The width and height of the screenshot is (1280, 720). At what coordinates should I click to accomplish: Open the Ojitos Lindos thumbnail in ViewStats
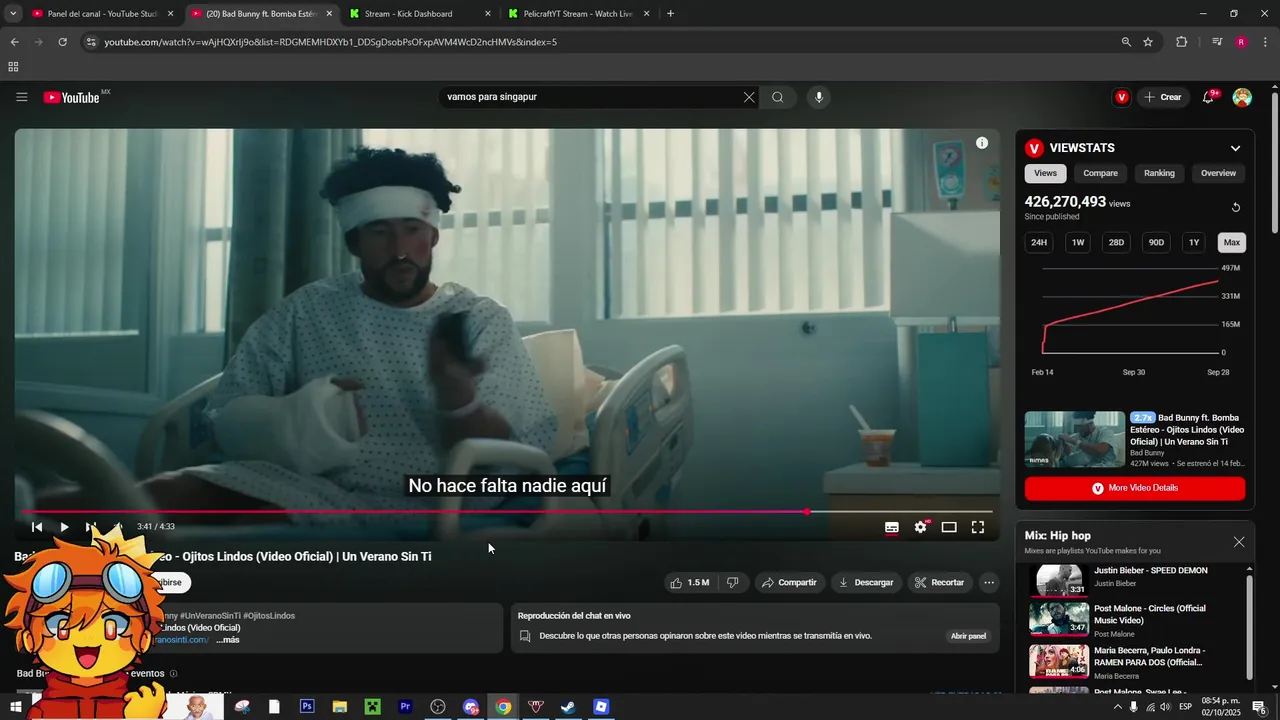(x=1075, y=439)
